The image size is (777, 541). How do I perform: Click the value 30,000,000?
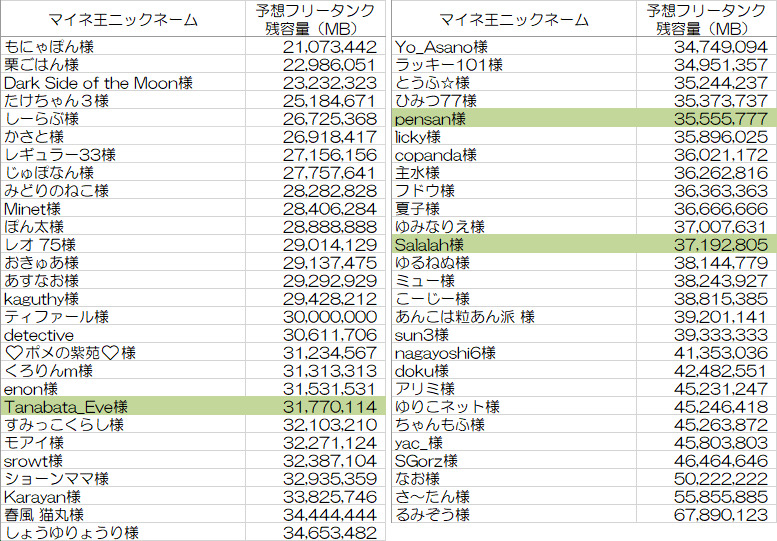point(330,317)
